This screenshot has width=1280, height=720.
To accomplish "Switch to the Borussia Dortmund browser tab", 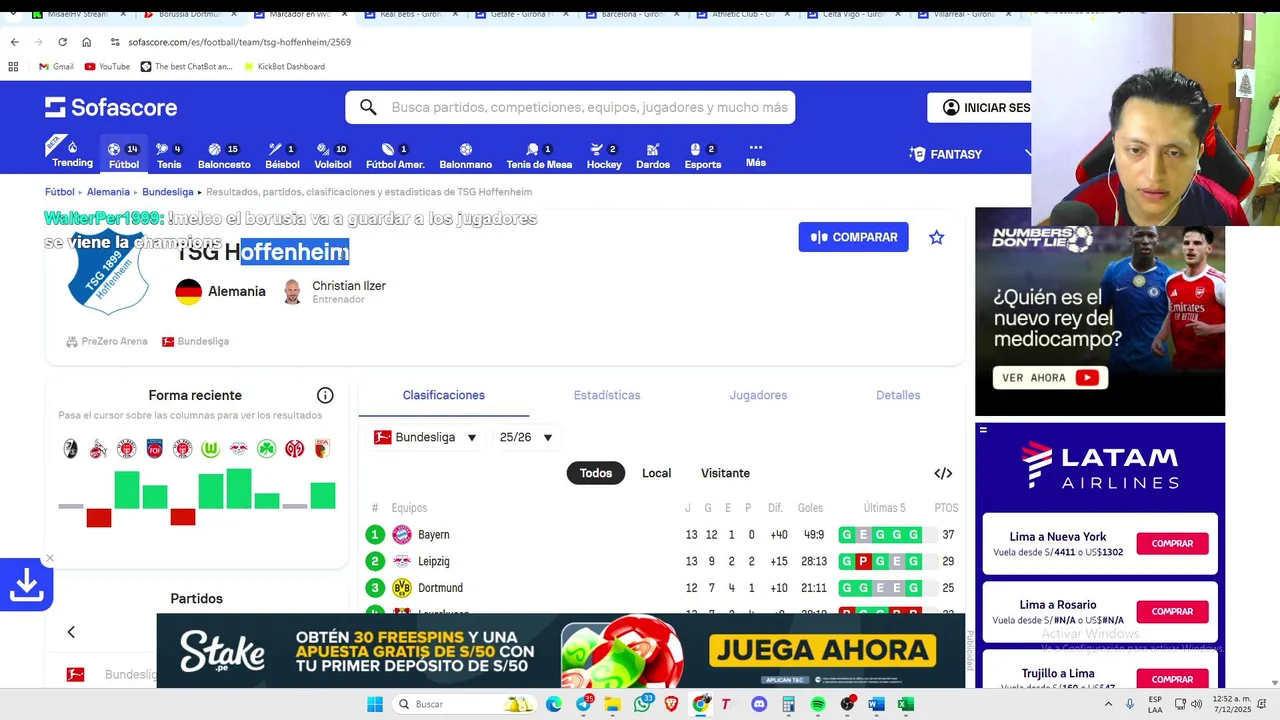I will [x=187, y=14].
